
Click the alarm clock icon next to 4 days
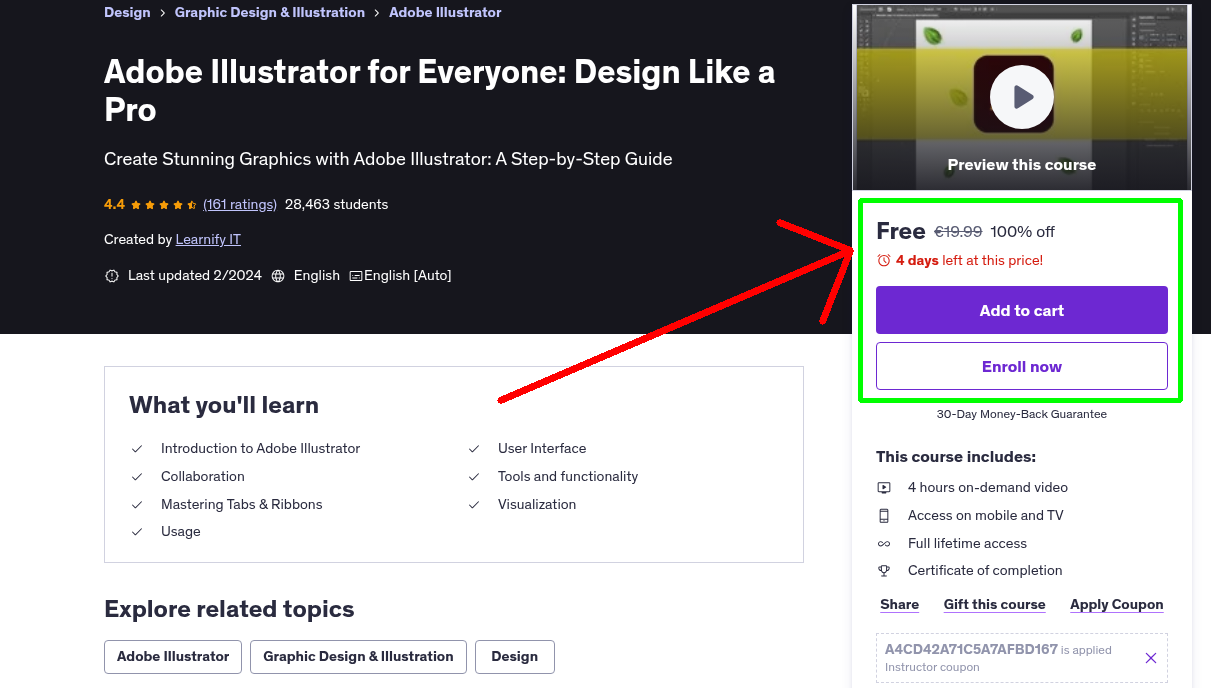tap(883, 260)
